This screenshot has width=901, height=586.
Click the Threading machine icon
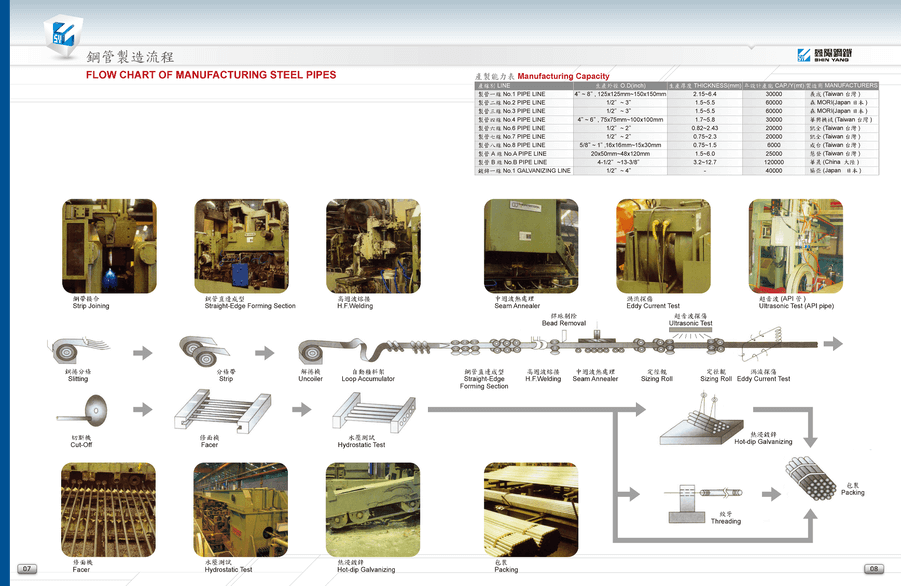(704, 502)
